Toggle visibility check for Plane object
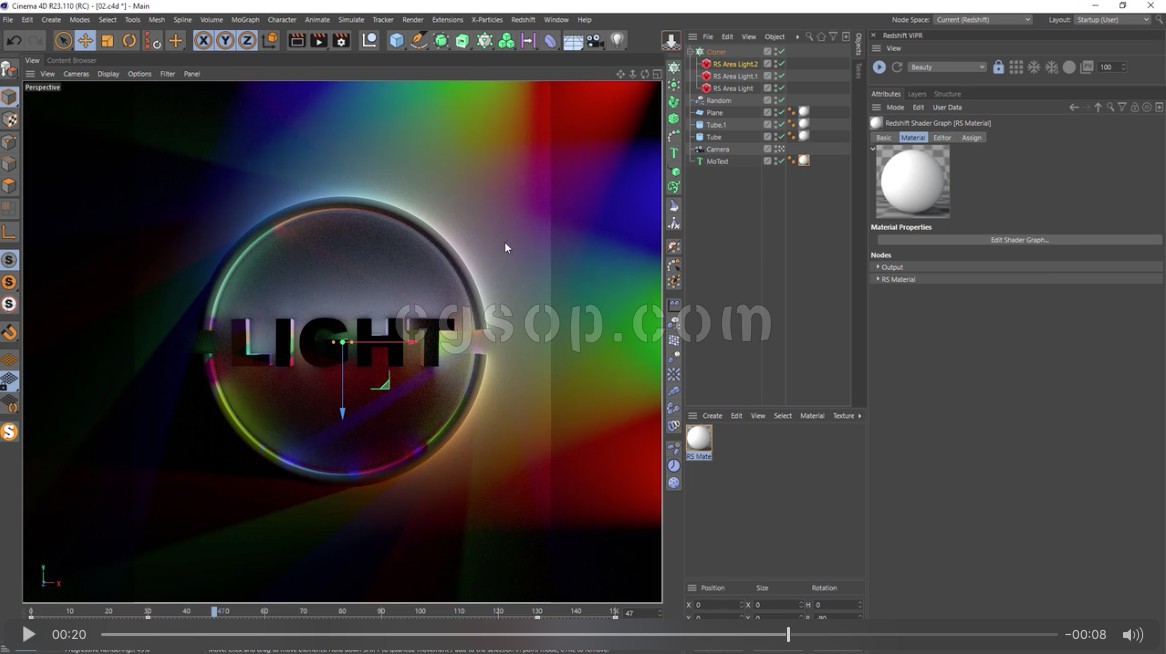Image resolution: width=1166 pixels, height=654 pixels. 781,113
